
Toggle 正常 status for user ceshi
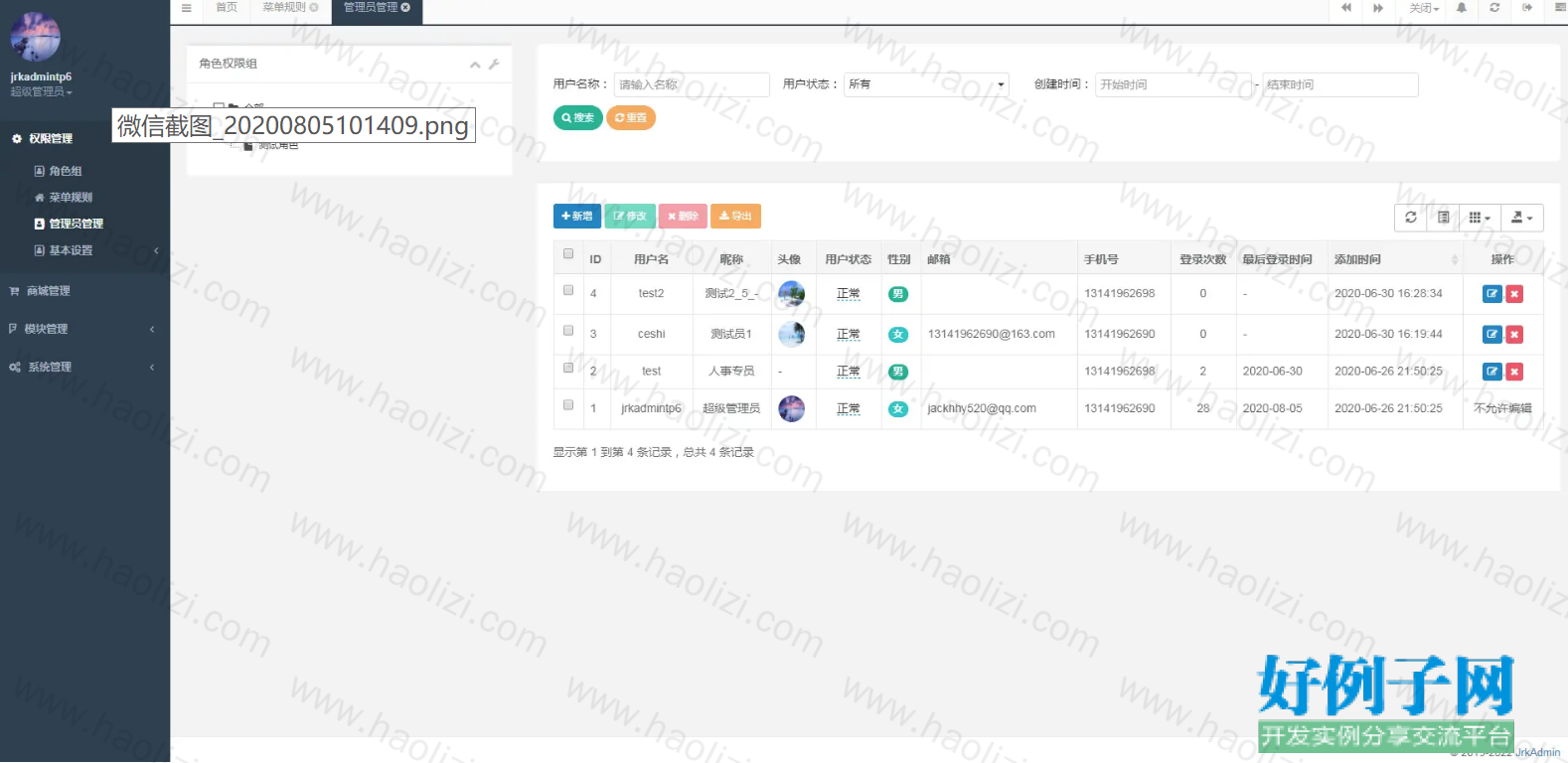[849, 335]
